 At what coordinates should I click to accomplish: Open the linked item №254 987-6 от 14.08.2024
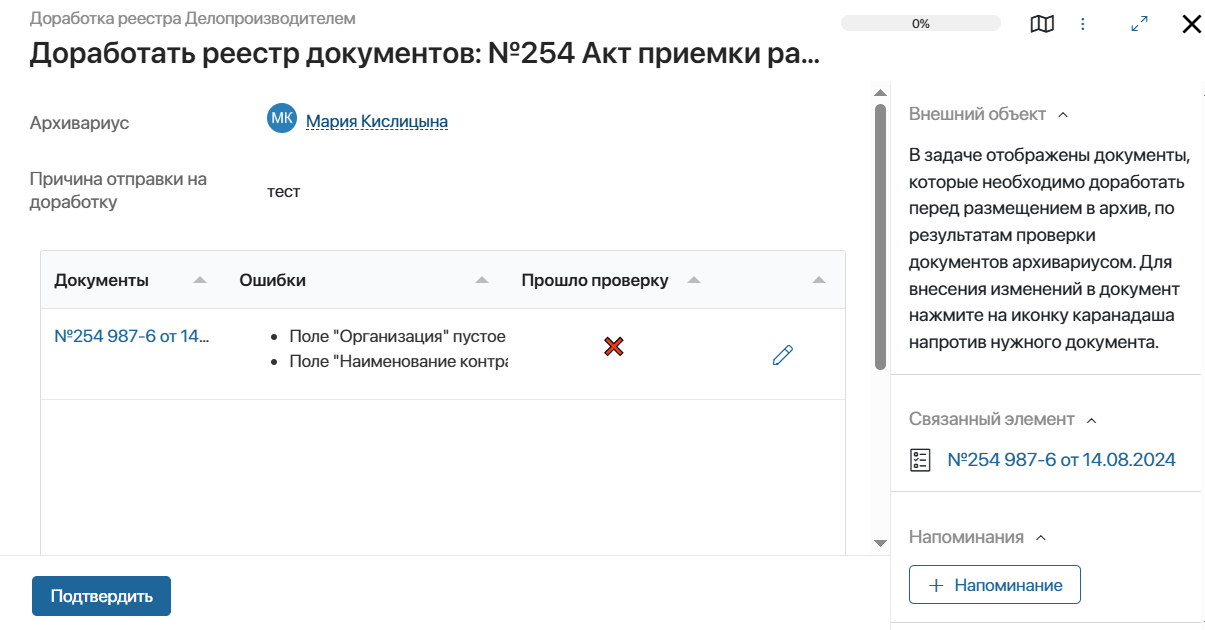coord(1062,460)
